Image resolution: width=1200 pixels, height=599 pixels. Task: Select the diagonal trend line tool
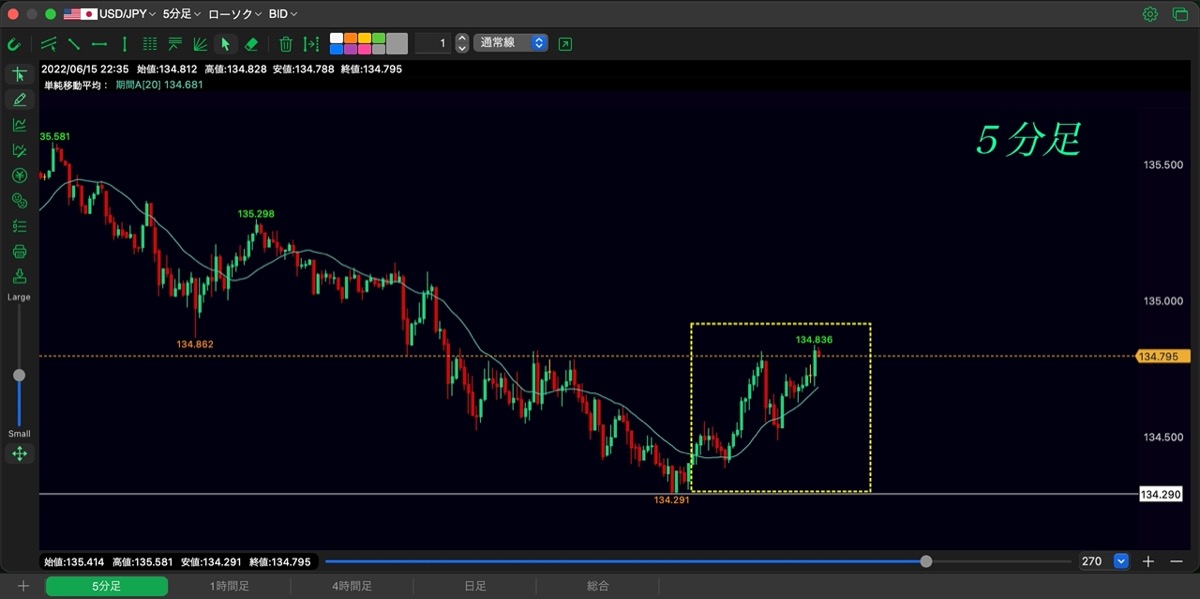pos(73,44)
